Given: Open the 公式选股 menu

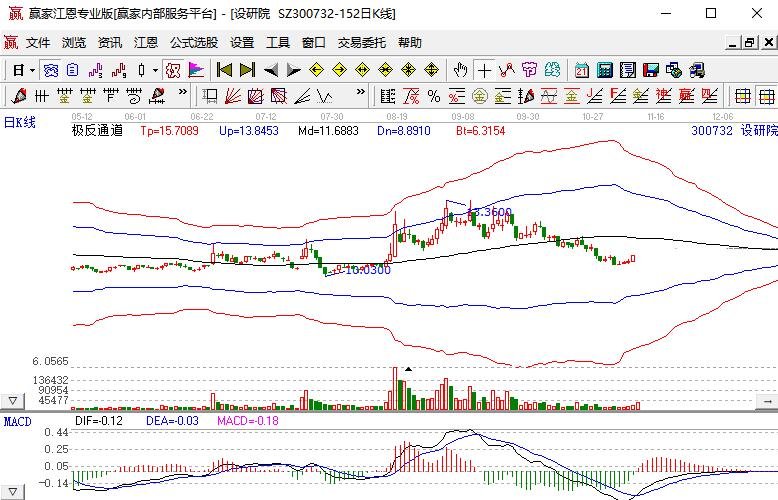Looking at the screenshot, I should (x=194, y=43).
